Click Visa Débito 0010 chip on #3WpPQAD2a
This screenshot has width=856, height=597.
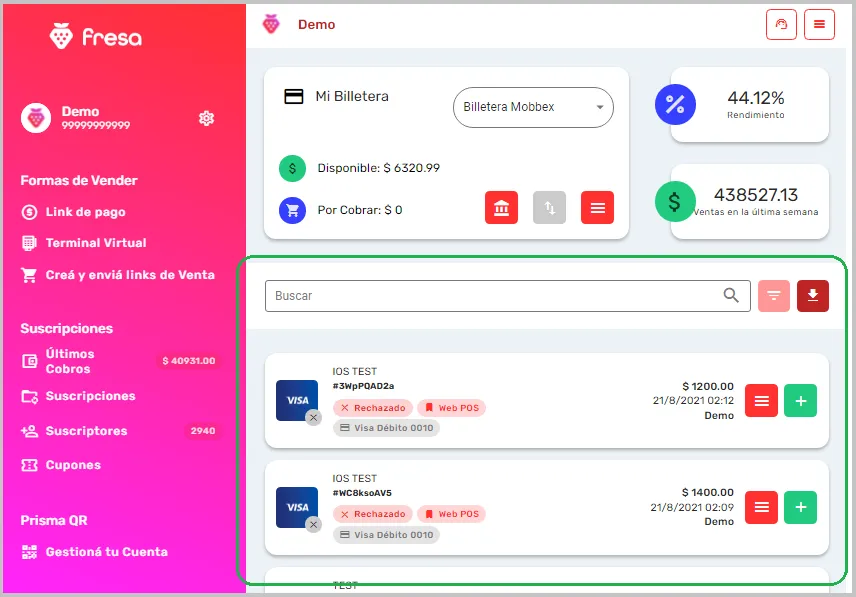point(387,428)
